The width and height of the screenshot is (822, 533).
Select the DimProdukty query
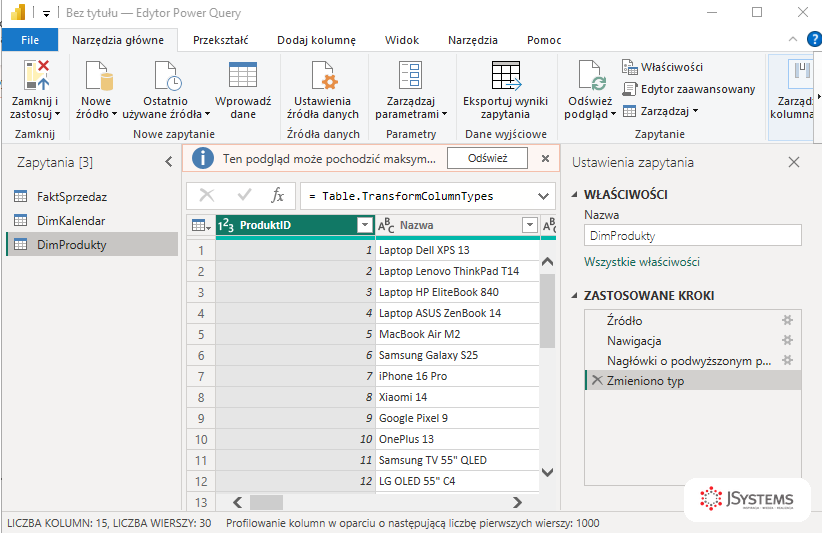point(92,245)
